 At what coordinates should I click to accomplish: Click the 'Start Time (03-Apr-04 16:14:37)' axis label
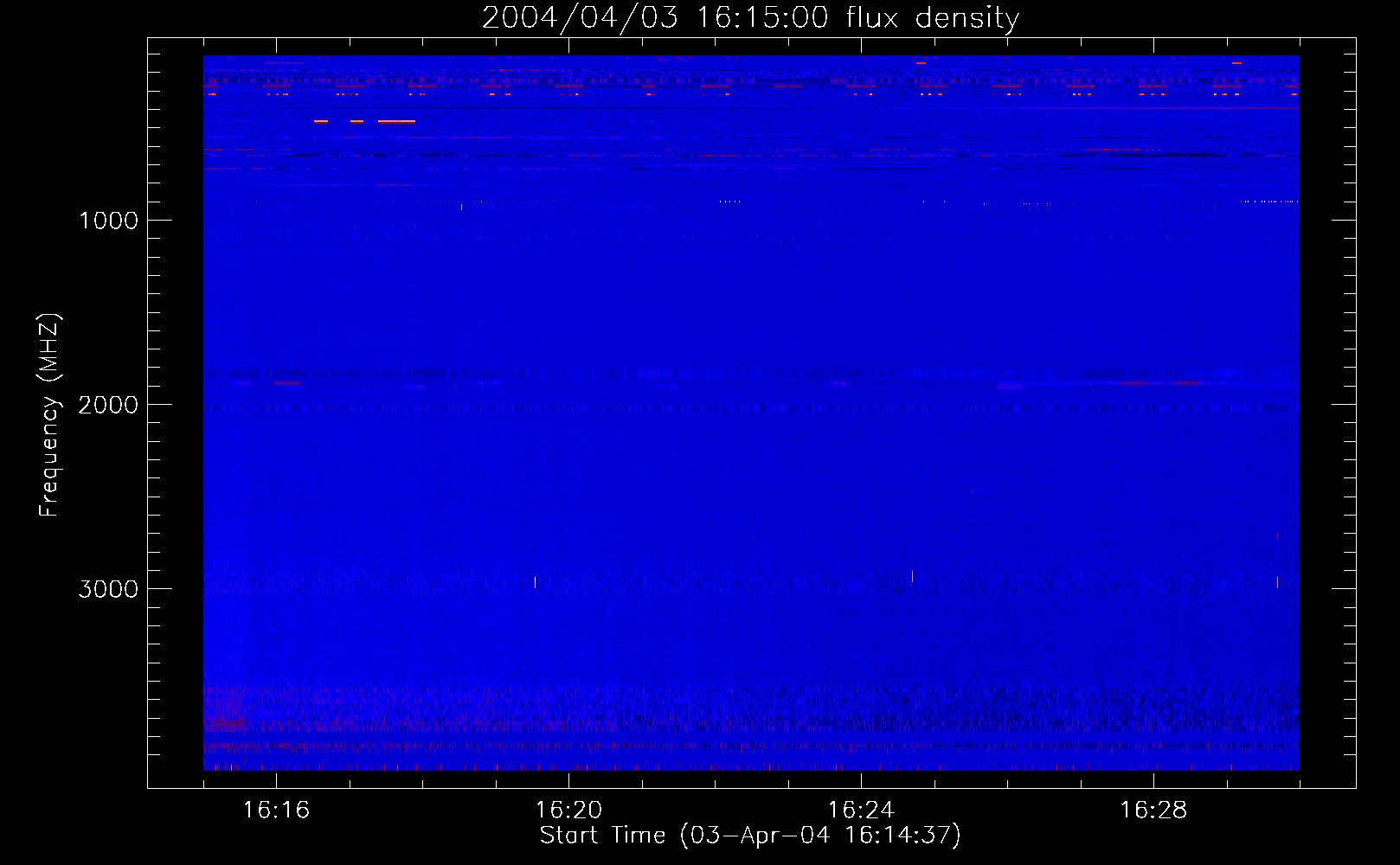pos(750,836)
